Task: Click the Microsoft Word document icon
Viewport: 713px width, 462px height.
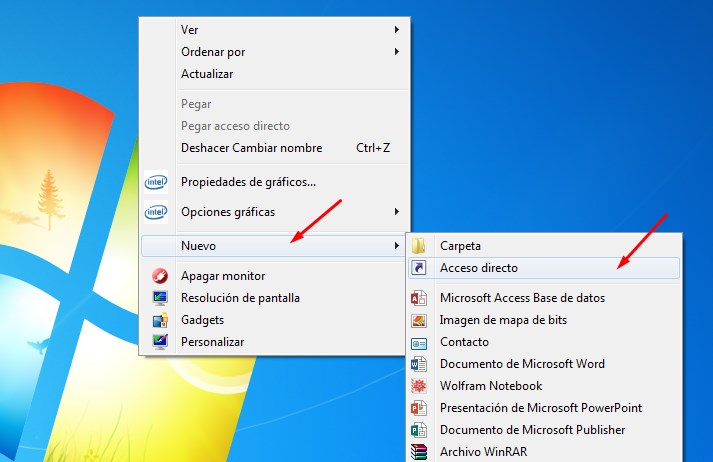Action: click(418, 364)
